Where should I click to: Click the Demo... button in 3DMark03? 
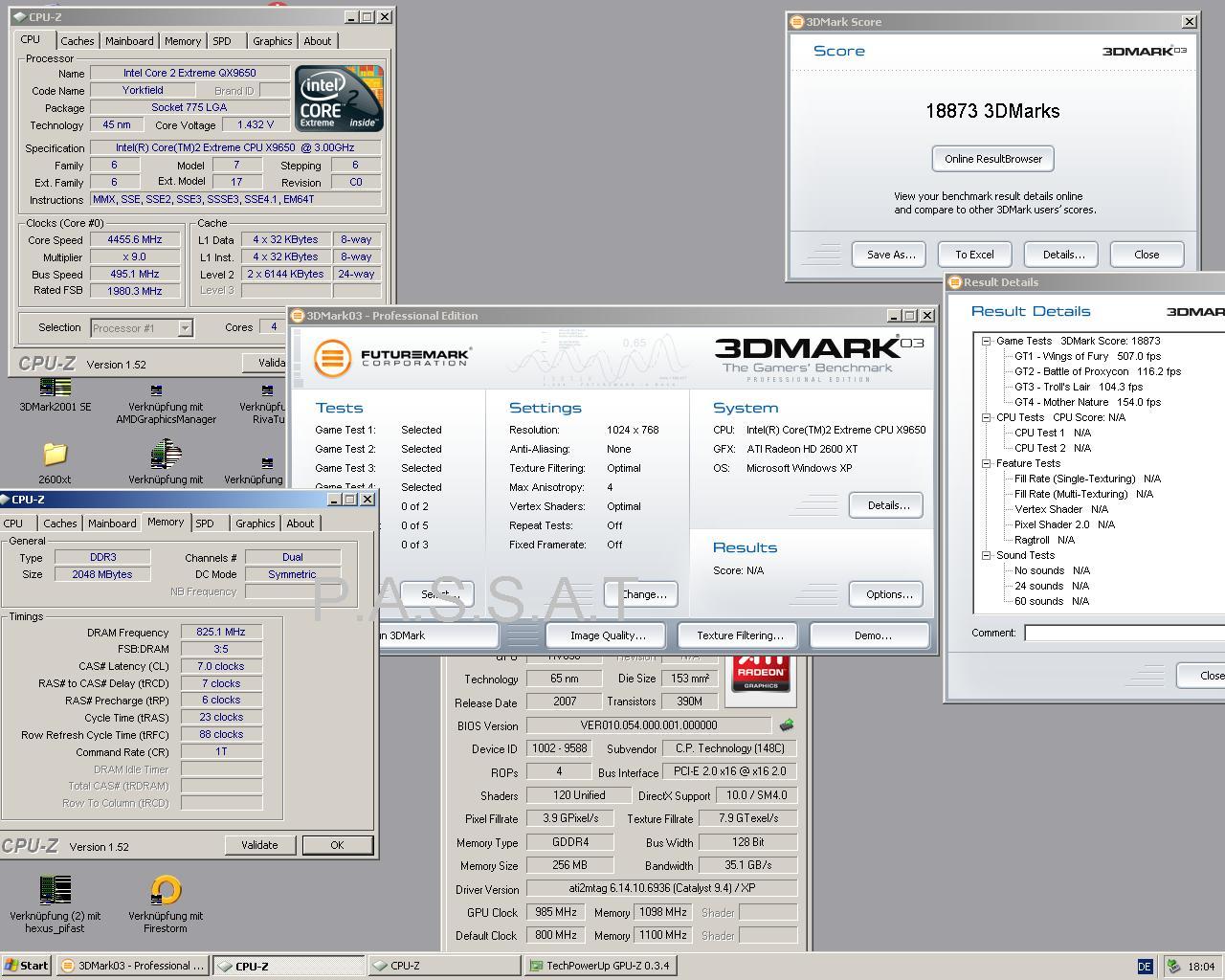pos(869,635)
